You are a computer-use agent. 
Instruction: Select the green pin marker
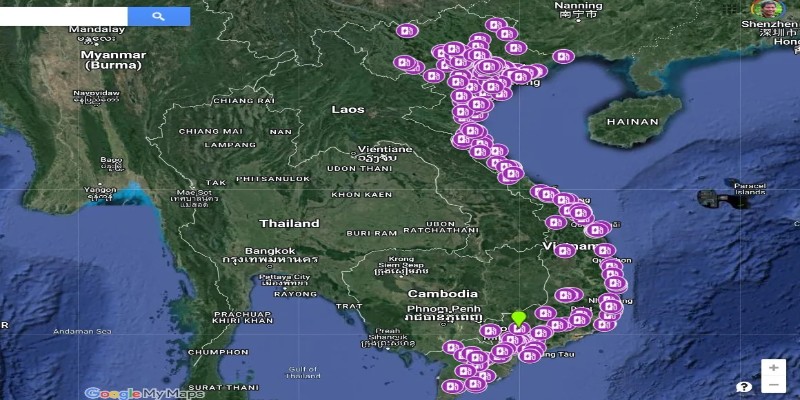[x=518, y=320]
